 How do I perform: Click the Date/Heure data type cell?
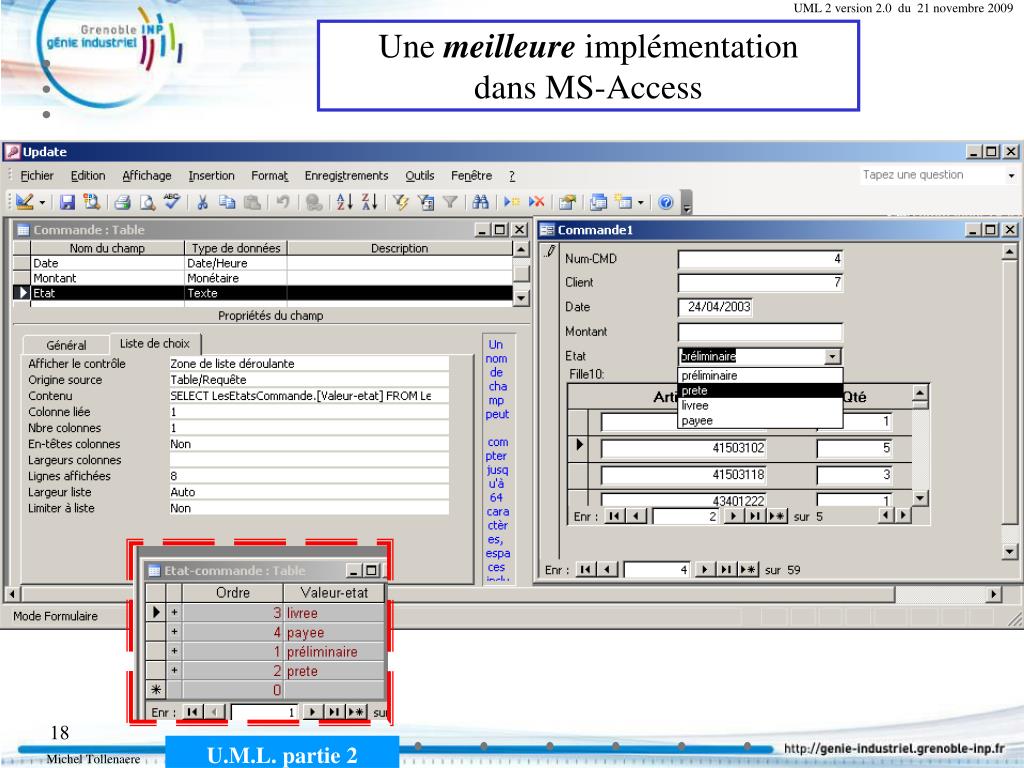point(236,263)
